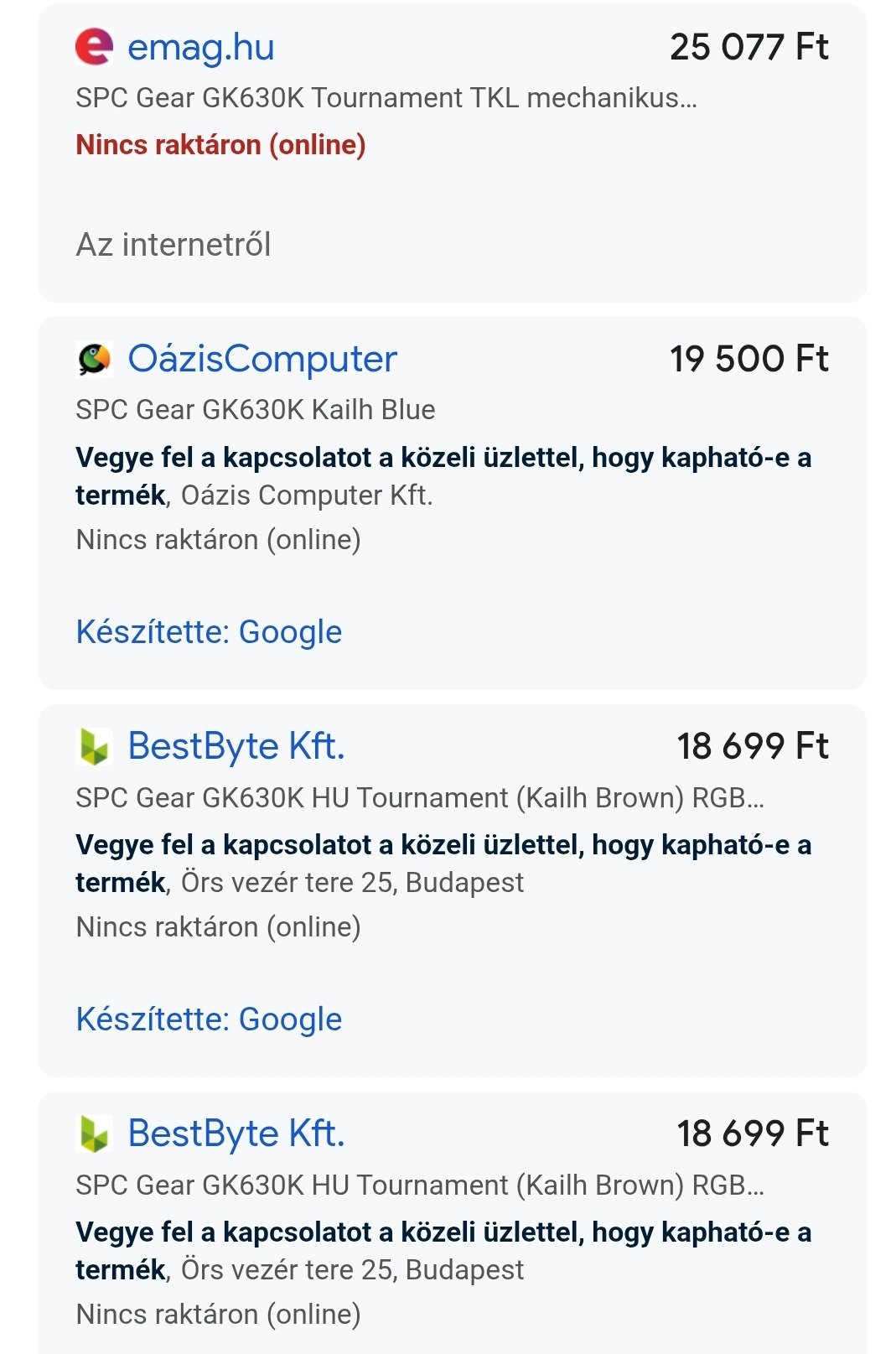Viewport: 896px width, 1354px height.
Task: Tap the Oázis Computer Kft. contact store text
Action: pyautogui.click(x=307, y=495)
